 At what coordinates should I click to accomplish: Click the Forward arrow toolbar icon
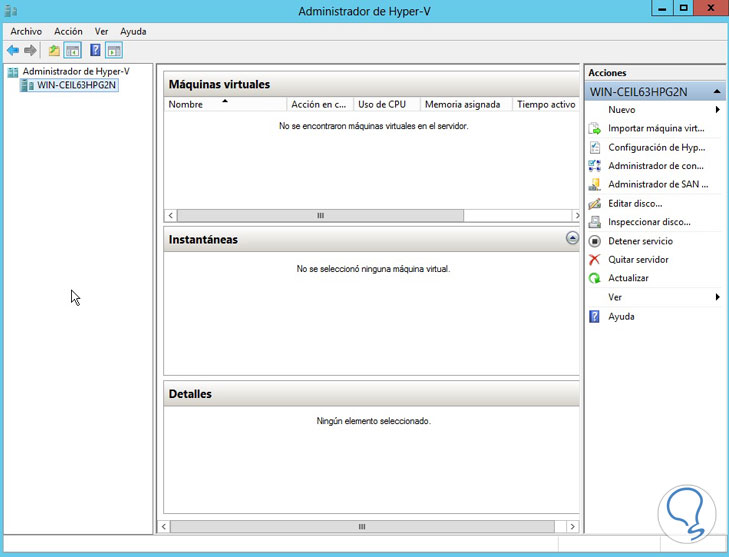[30, 50]
